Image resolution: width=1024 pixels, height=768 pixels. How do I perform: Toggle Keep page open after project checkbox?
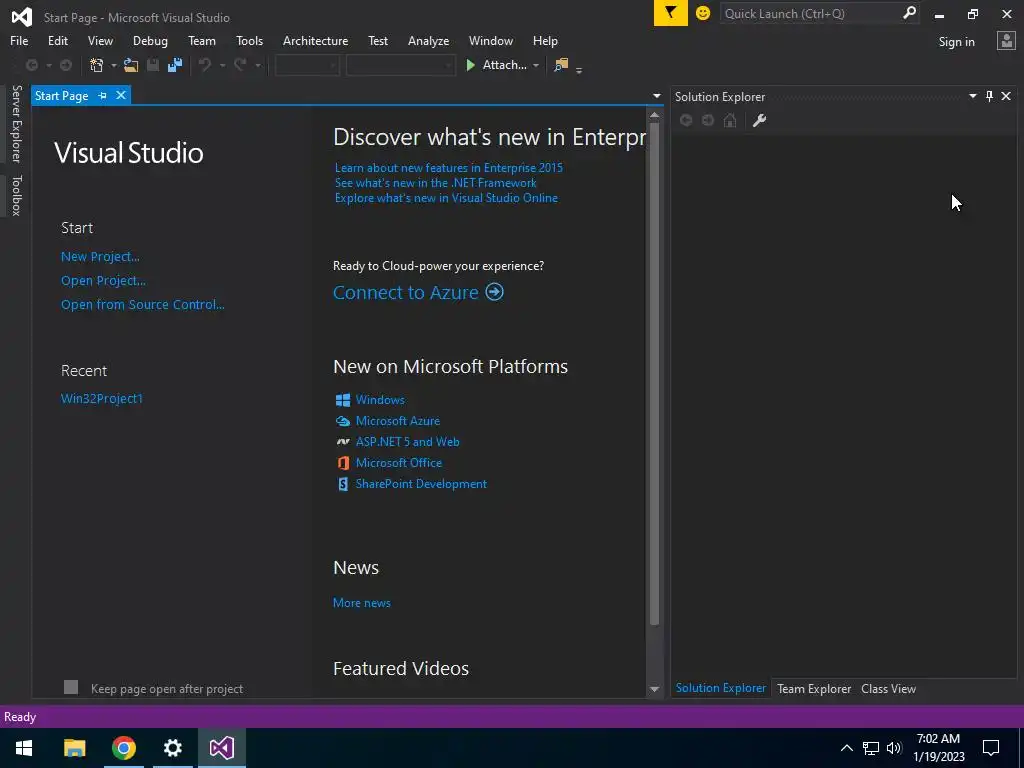coord(71,687)
